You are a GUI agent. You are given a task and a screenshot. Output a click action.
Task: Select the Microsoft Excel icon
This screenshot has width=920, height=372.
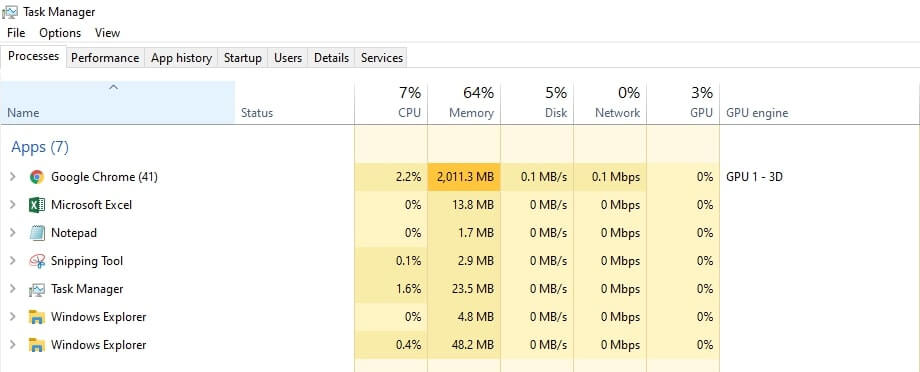click(x=37, y=205)
